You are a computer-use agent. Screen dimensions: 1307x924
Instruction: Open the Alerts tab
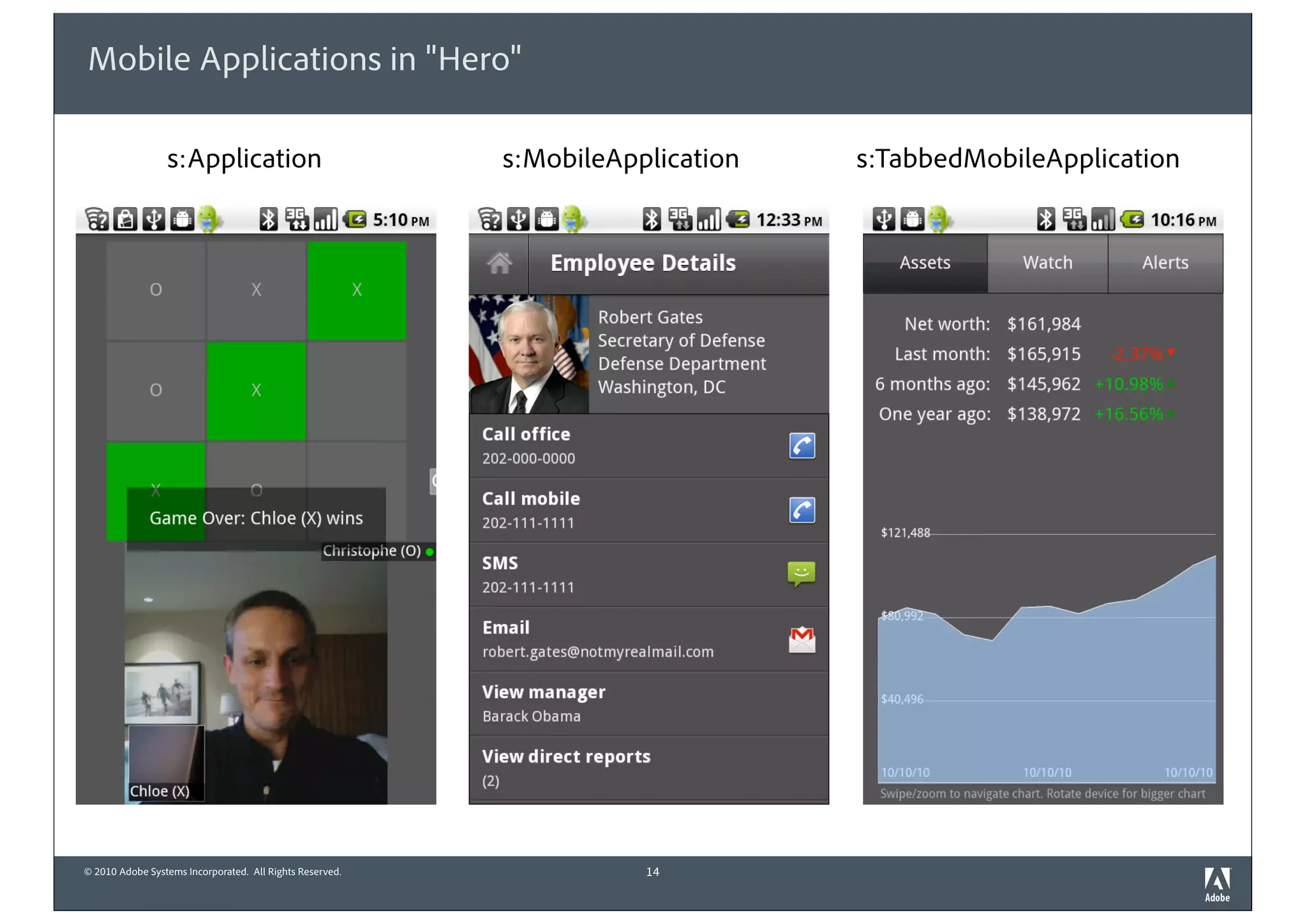(x=1165, y=263)
